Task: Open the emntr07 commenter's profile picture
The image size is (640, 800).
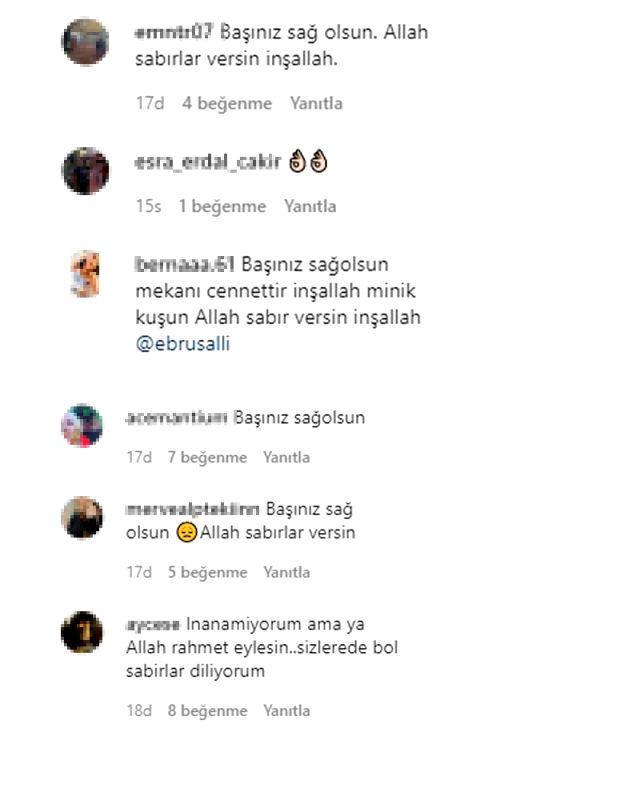Action: tap(85, 41)
